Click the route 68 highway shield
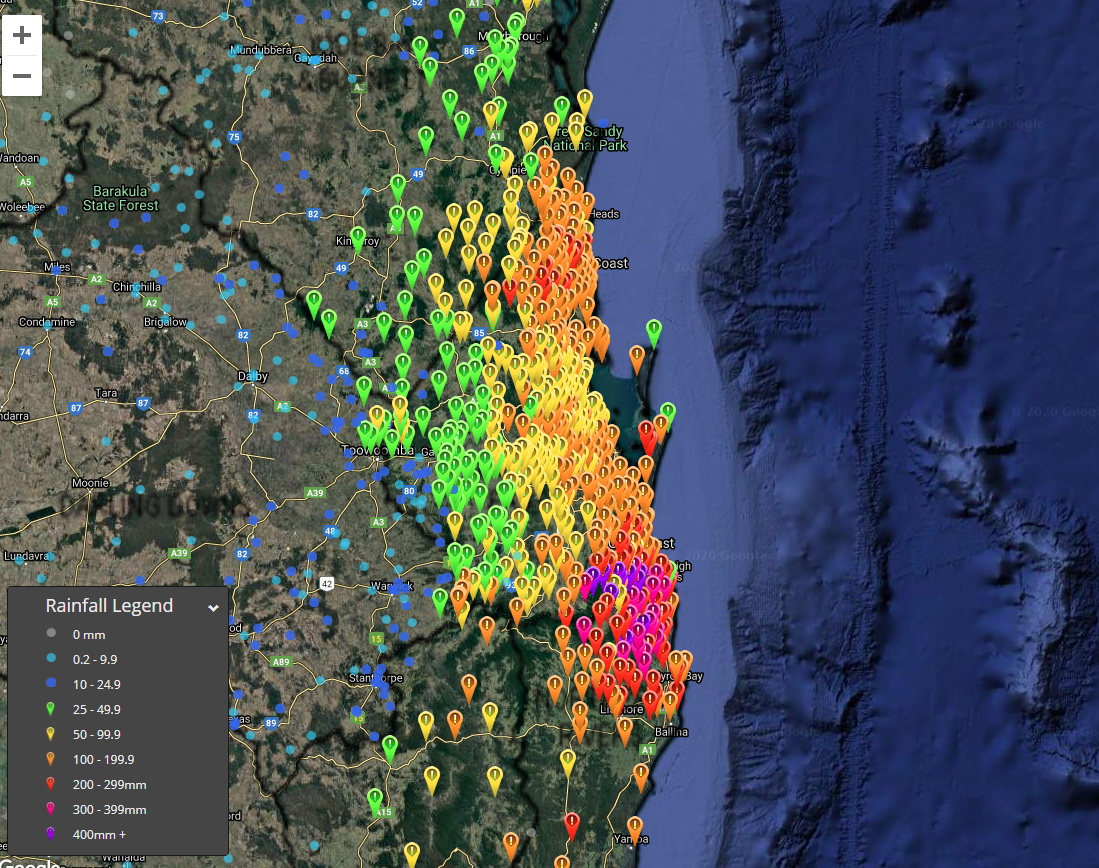The width and height of the screenshot is (1099, 868). pos(343,371)
